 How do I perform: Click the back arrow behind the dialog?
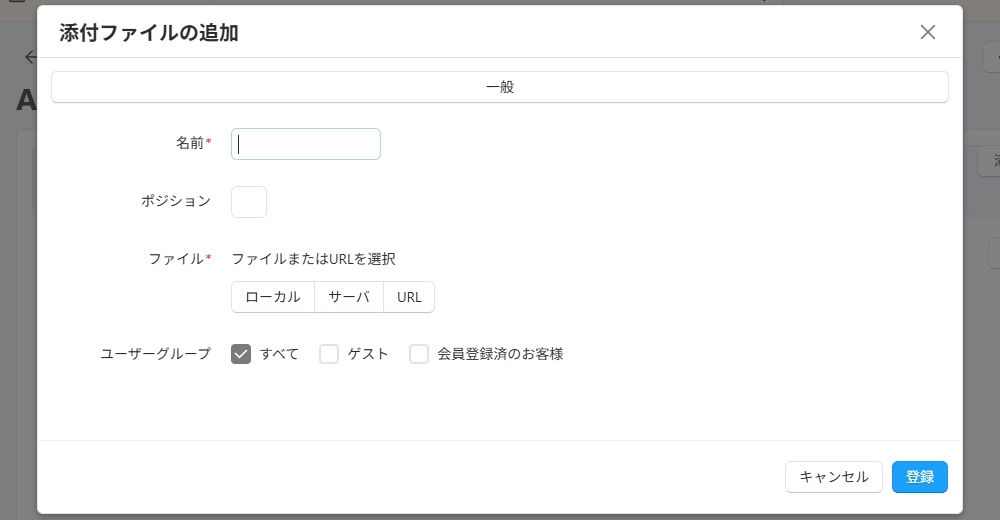tap(30, 57)
